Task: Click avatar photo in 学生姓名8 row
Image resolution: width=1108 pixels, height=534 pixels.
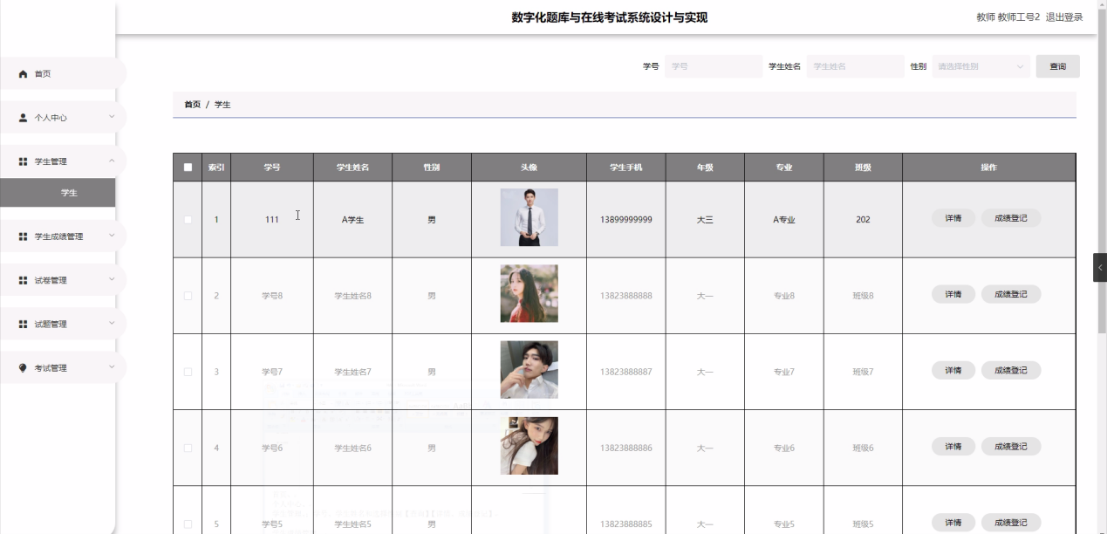Action: [529, 294]
